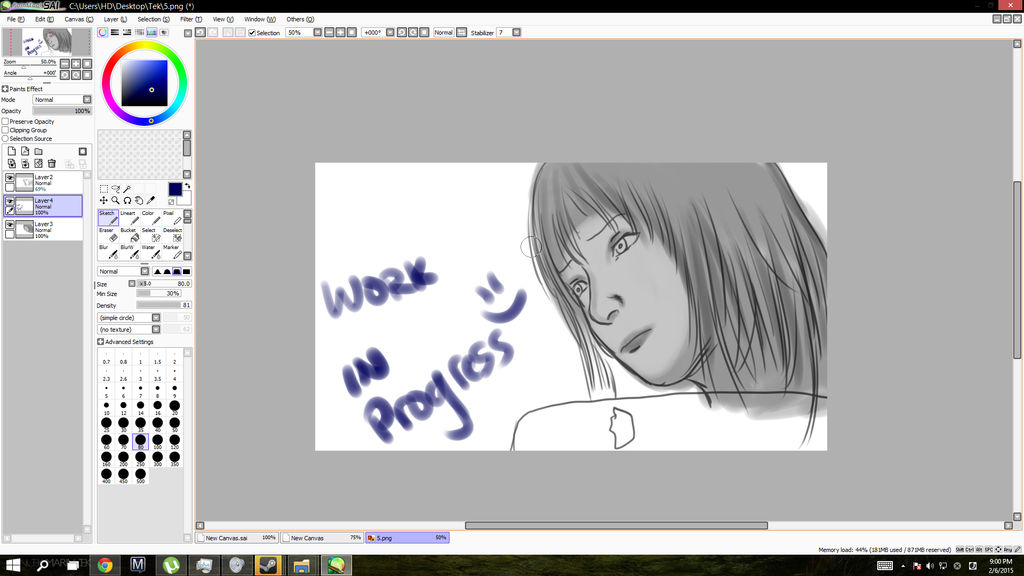
Task: Adjust the layer Opacity slider
Action: (x=62, y=111)
